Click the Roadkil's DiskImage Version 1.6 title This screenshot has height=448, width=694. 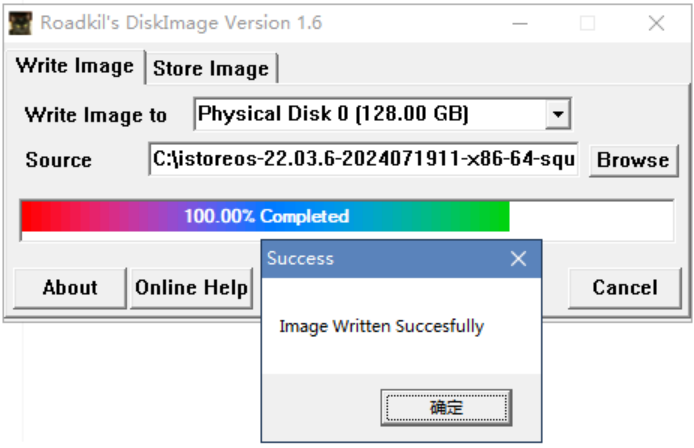[181, 23]
